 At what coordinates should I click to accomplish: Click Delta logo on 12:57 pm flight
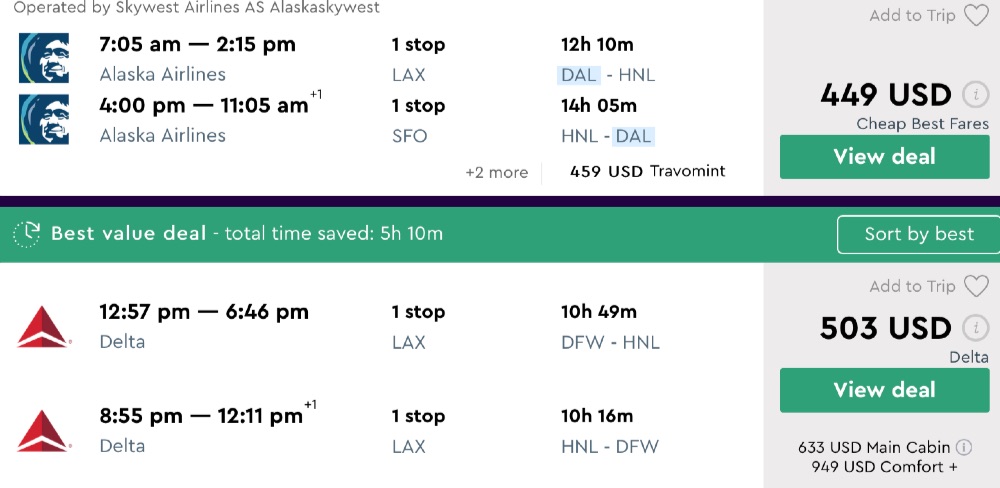[x=44, y=327]
